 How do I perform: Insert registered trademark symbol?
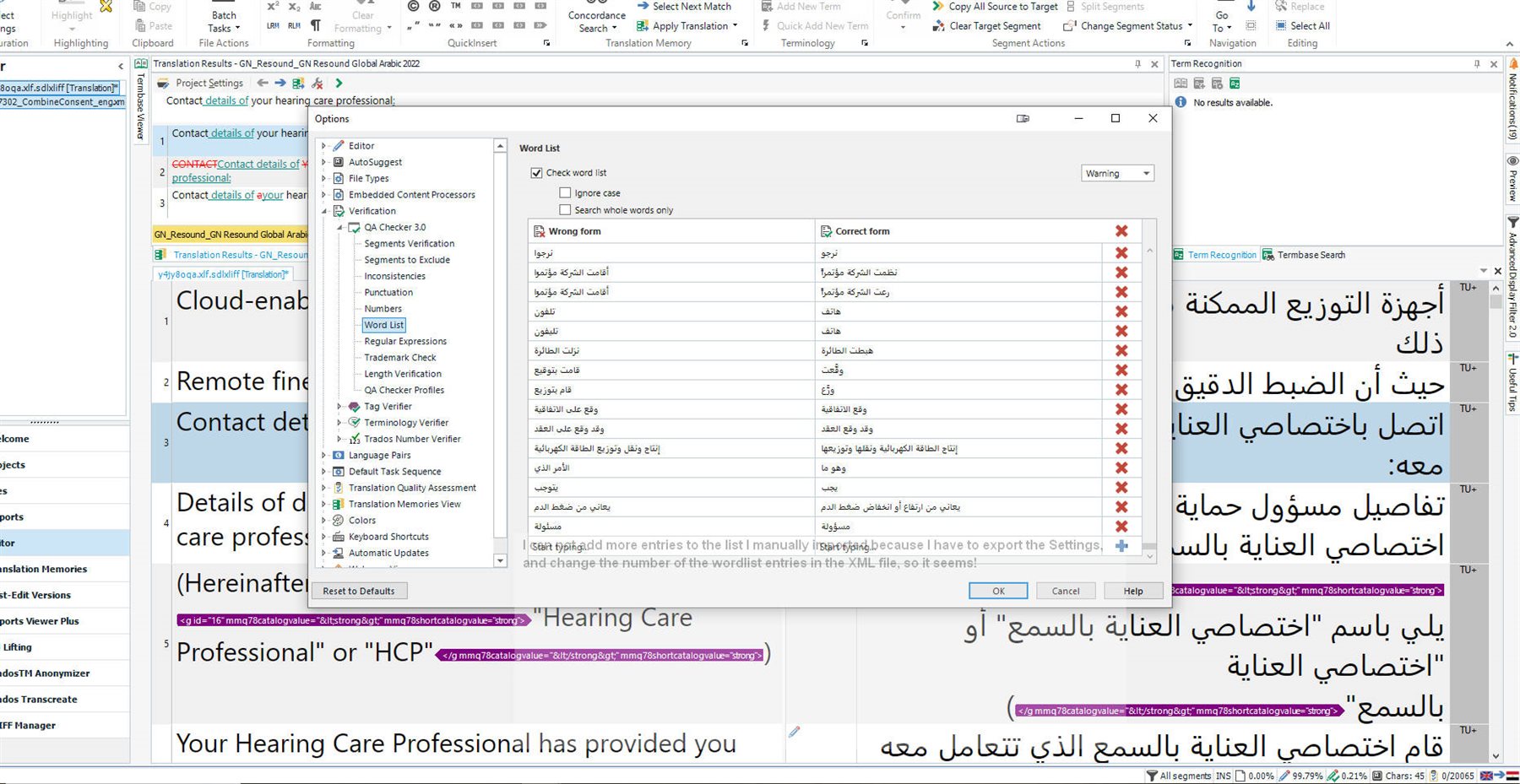(x=434, y=6)
